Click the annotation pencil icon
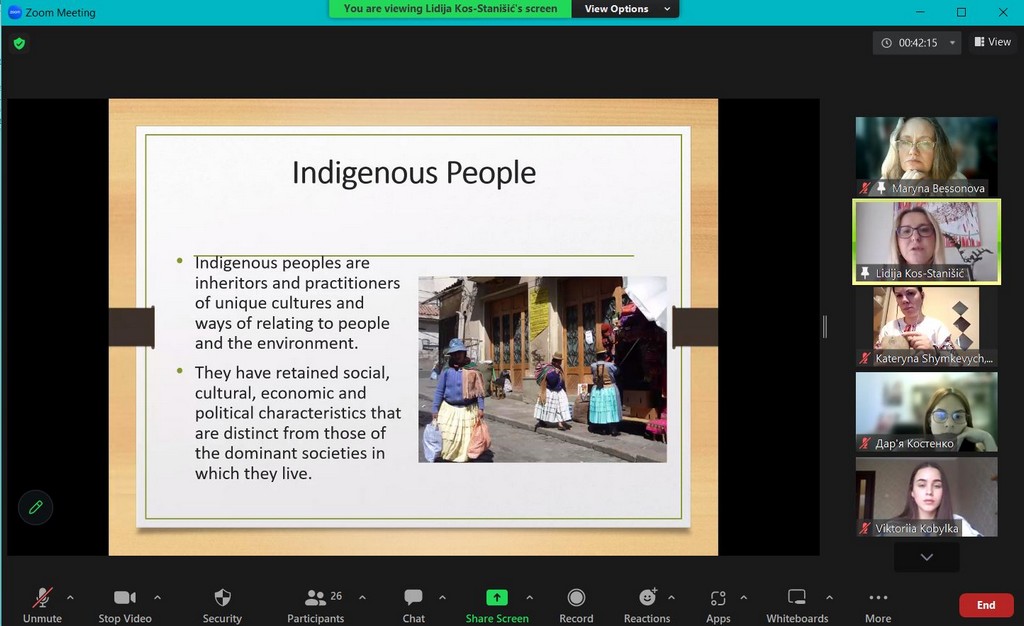The height and width of the screenshot is (626, 1024). 36,508
